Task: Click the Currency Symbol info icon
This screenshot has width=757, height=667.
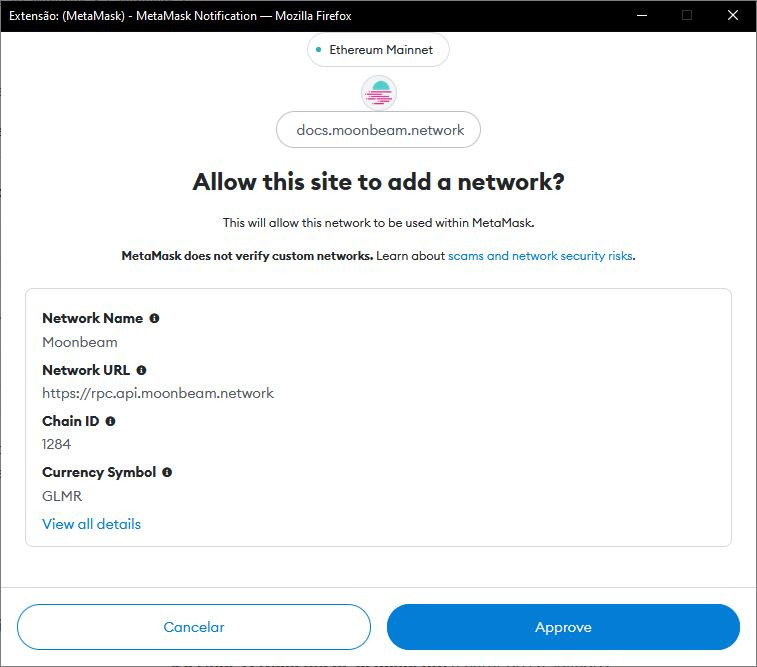Action: [167, 472]
